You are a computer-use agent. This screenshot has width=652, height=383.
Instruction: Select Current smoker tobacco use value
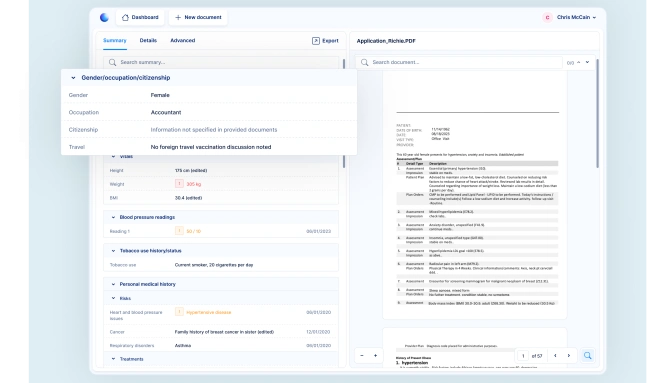[214, 265]
